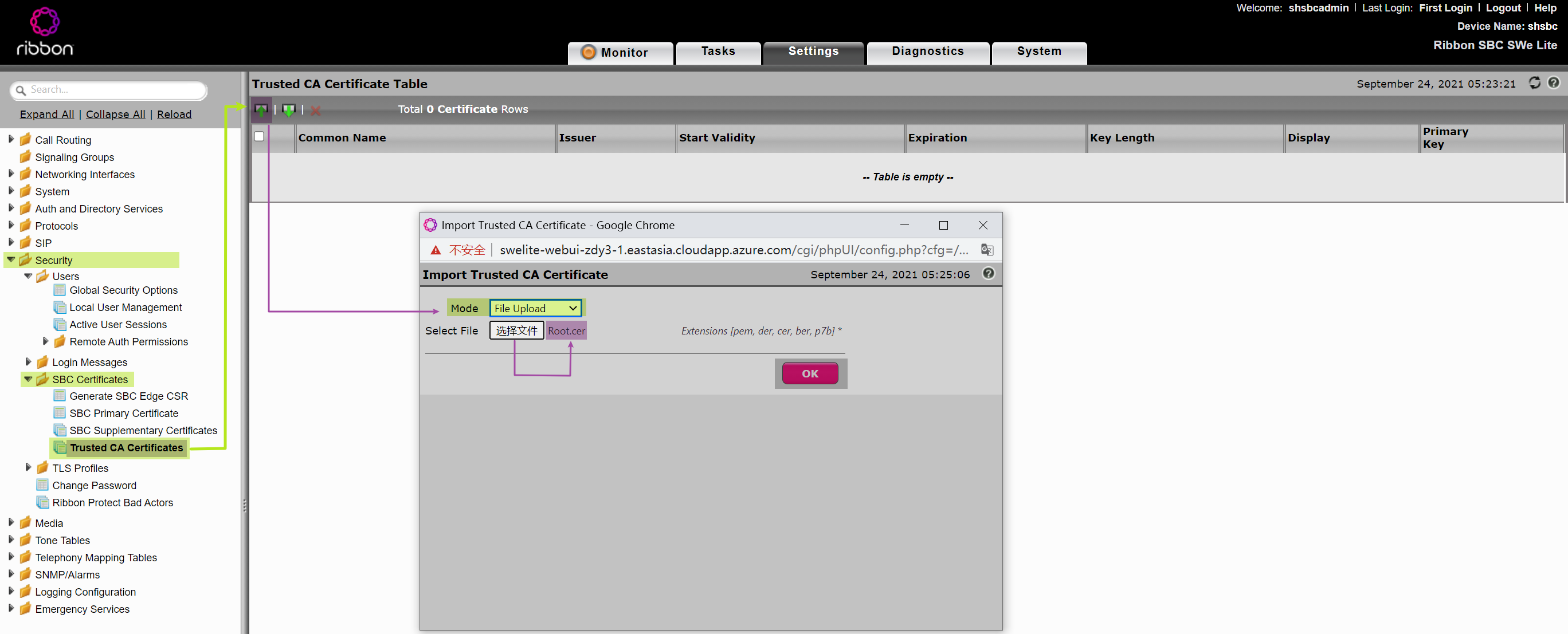Click the Local User Management page icon
1568x634 pixels.
pyautogui.click(x=60, y=308)
